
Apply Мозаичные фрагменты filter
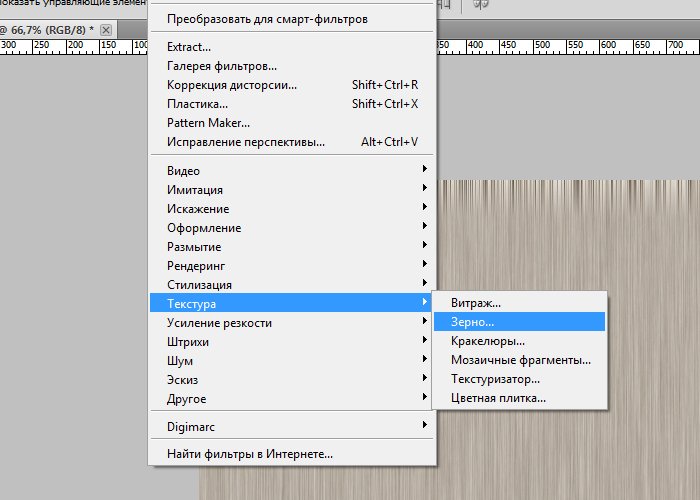pos(520,360)
